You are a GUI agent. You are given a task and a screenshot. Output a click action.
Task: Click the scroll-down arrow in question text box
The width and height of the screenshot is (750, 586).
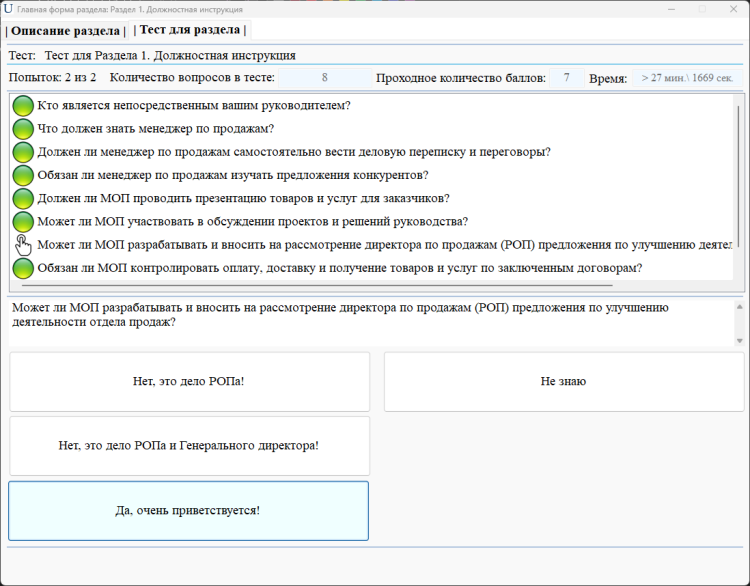(x=739, y=341)
